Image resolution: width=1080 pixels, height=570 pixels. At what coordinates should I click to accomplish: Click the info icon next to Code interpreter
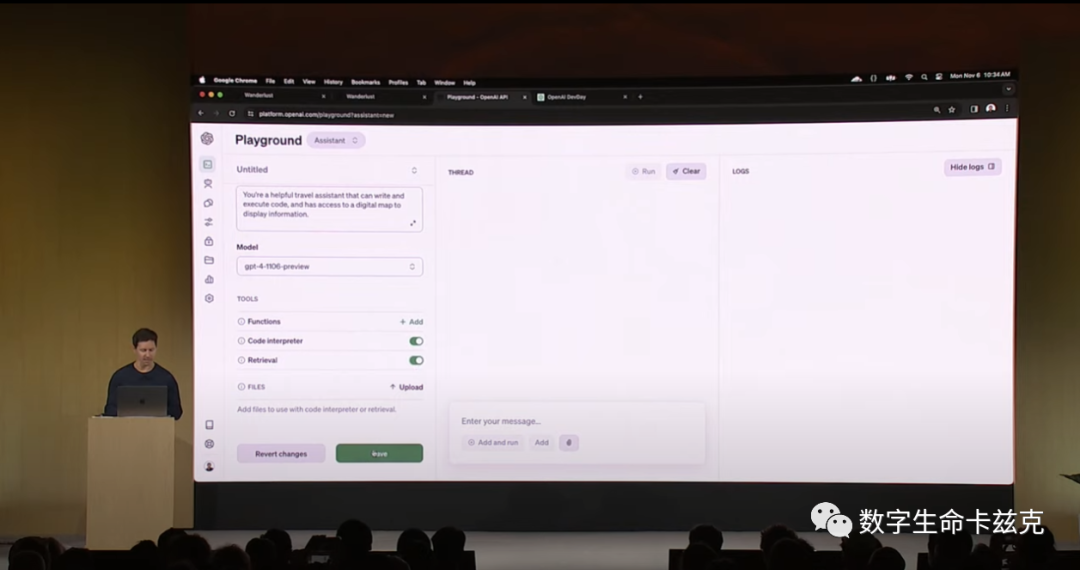241,341
